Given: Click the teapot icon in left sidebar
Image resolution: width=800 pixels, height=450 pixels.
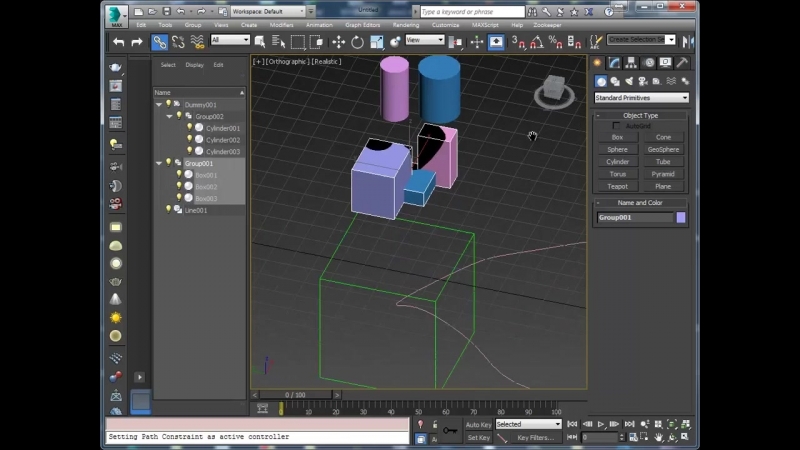Looking at the screenshot, I should 116,67.
